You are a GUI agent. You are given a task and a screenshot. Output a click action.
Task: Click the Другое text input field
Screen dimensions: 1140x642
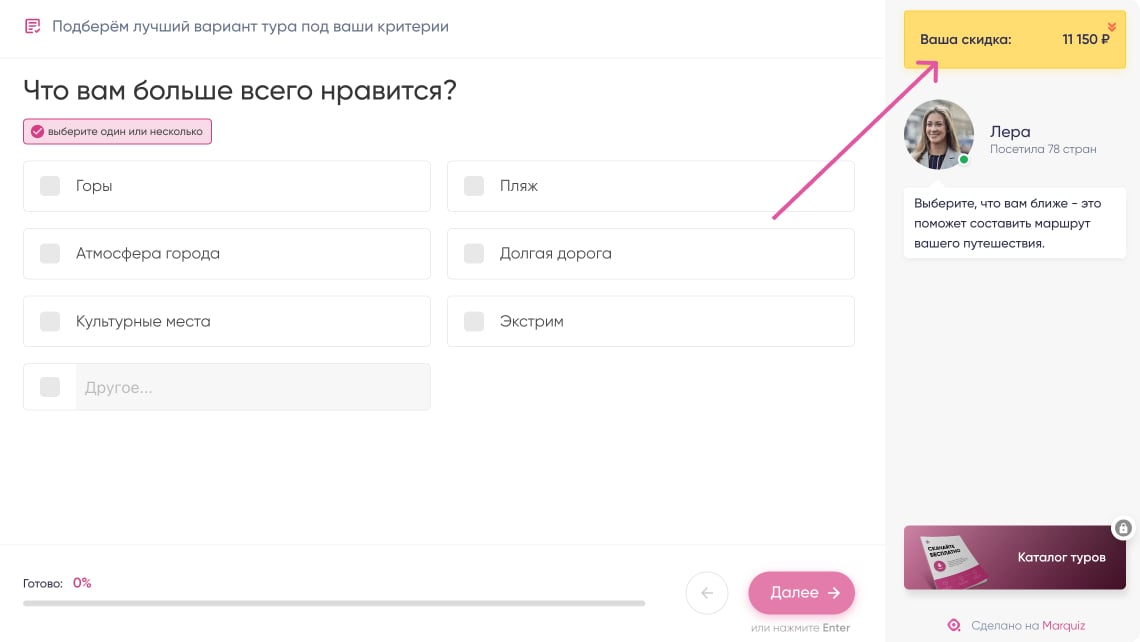click(250, 387)
